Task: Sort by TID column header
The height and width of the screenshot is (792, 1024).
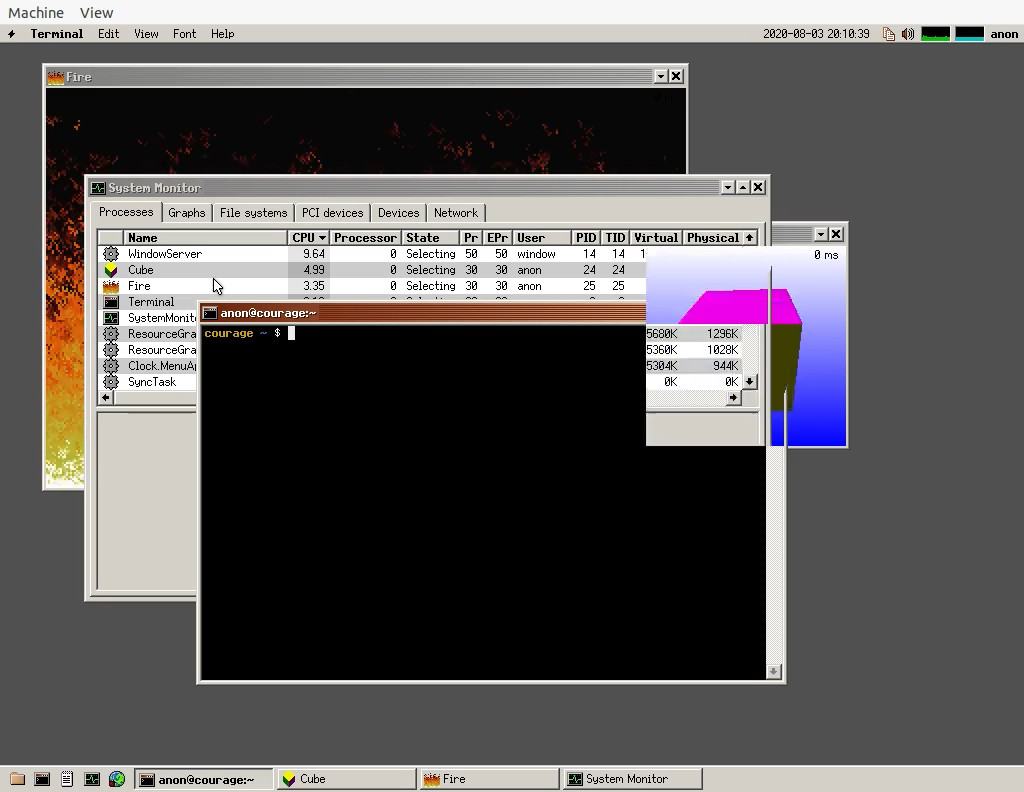Action: [615, 238]
